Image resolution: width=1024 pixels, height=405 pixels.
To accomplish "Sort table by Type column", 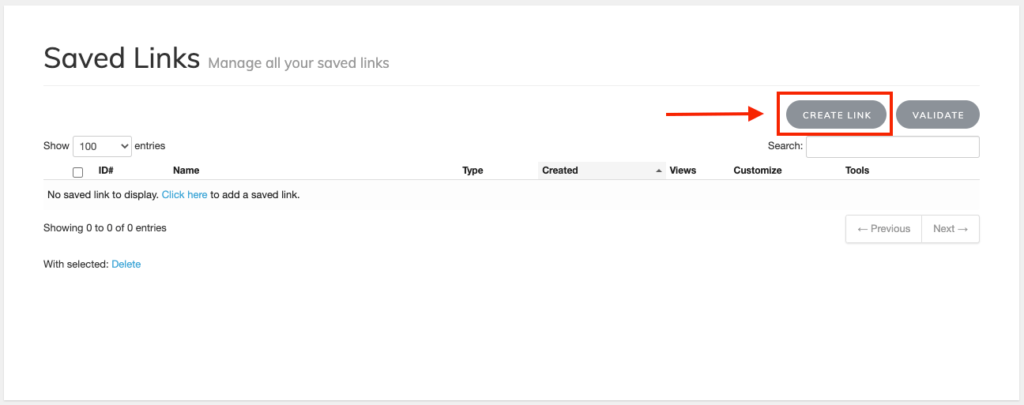I will (473, 170).
